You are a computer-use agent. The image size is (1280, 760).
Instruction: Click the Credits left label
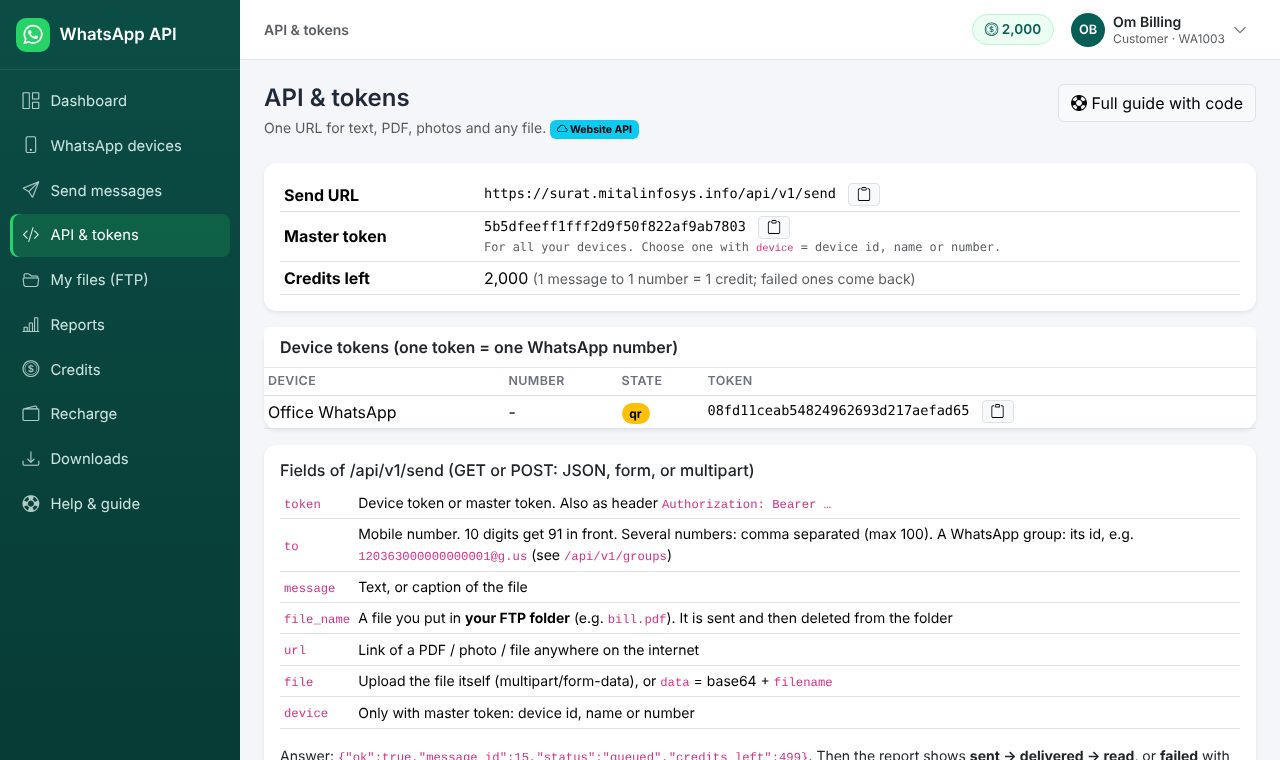[327, 279]
